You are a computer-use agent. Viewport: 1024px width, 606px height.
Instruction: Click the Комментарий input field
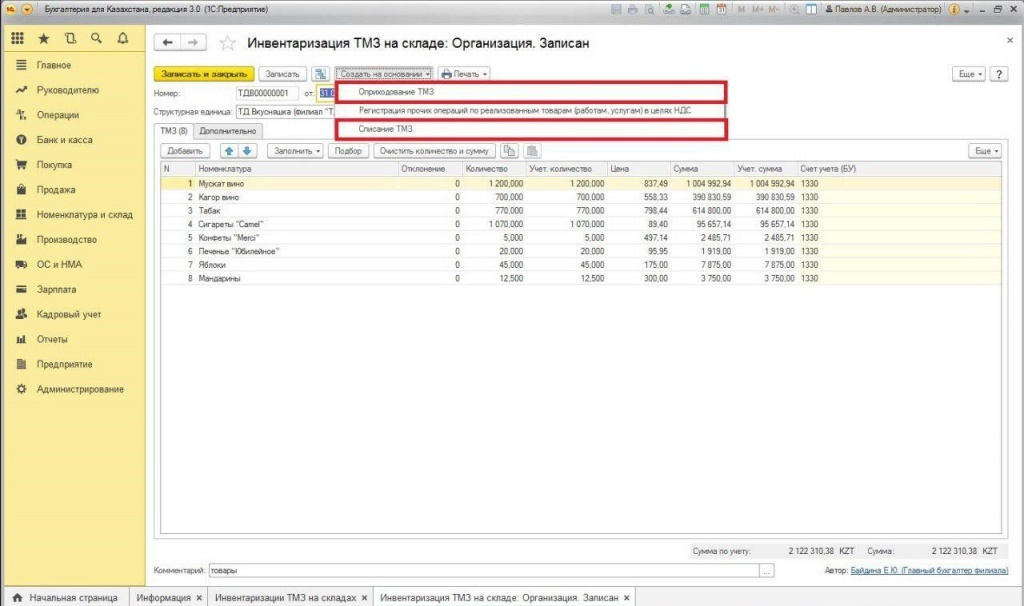(484, 570)
